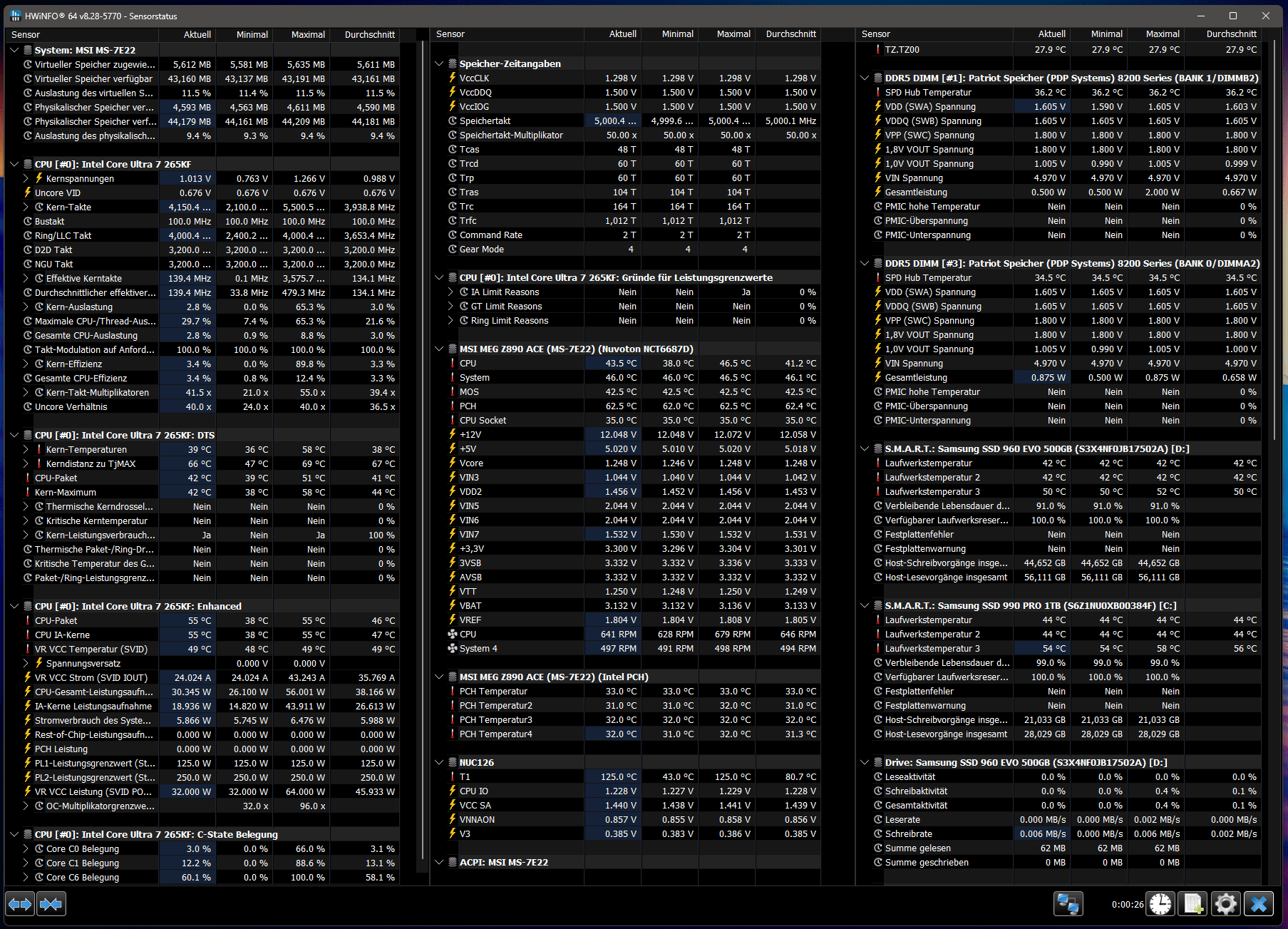Click the fan icon of System 4 row
The width and height of the screenshot is (1288, 929).
click(453, 649)
